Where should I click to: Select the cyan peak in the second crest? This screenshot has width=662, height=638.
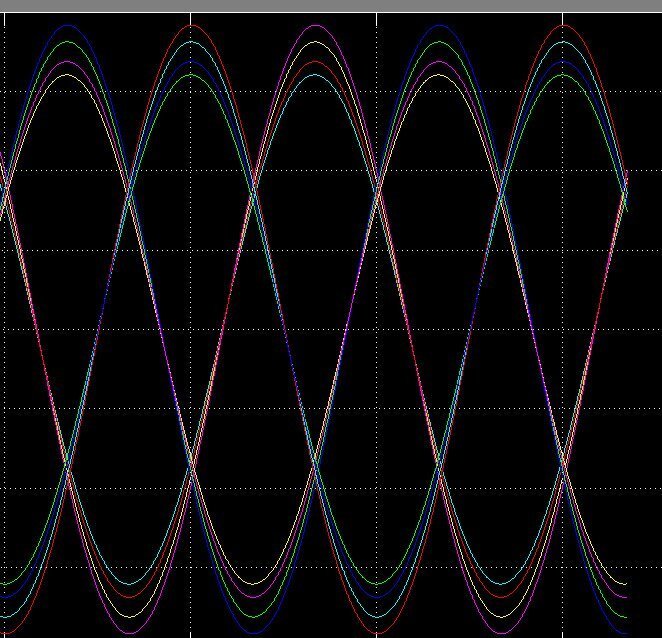(191, 42)
